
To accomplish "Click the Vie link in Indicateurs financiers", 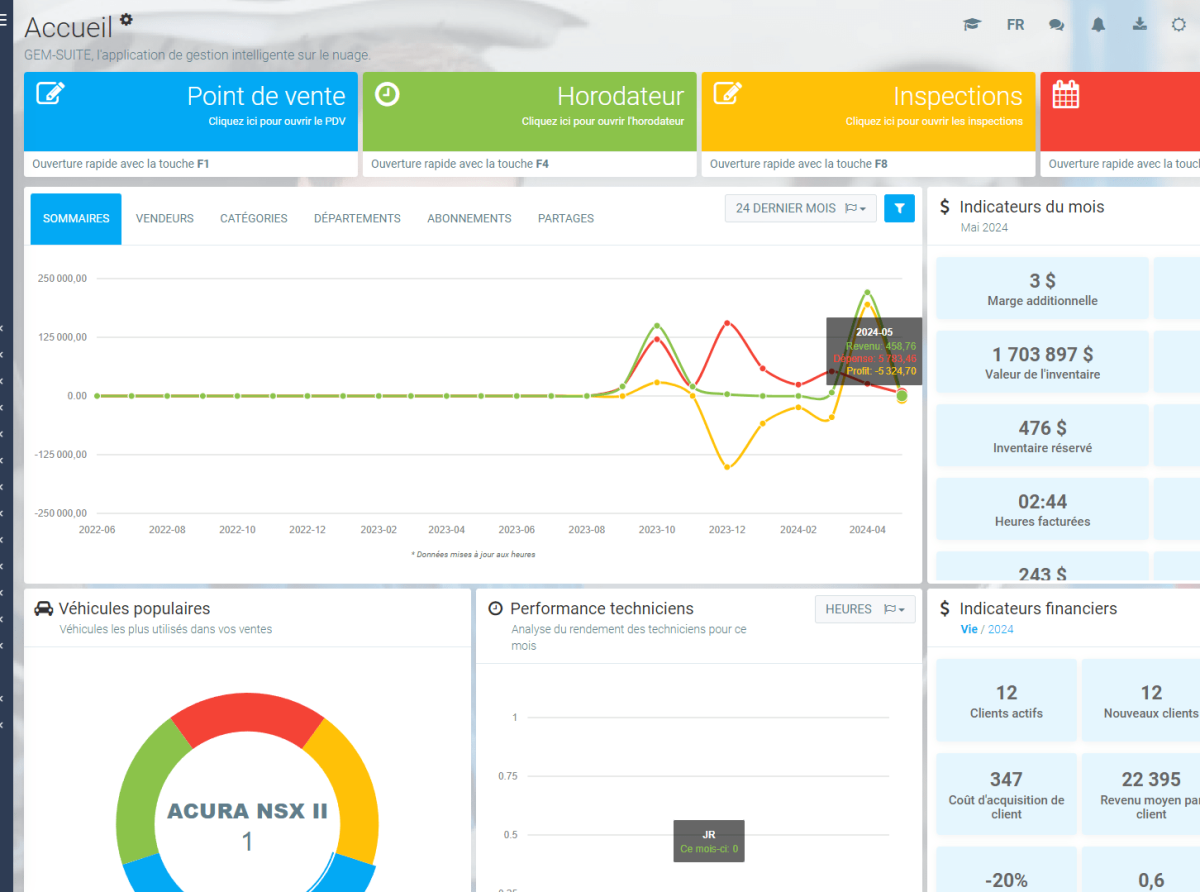I will [x=968, y=629].
